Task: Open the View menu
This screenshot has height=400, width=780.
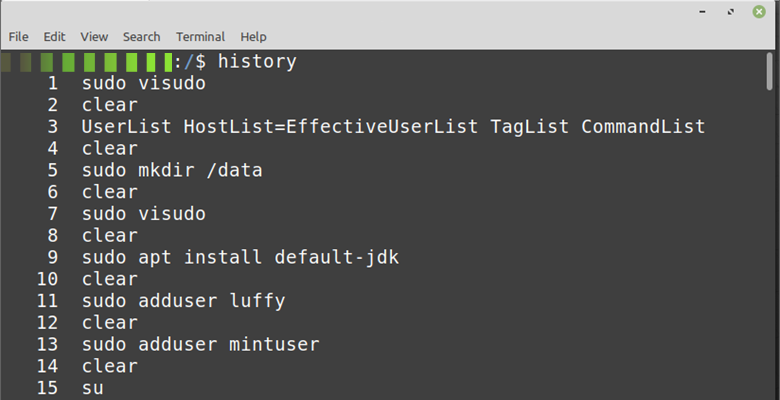Action: (x=94, y=37)
